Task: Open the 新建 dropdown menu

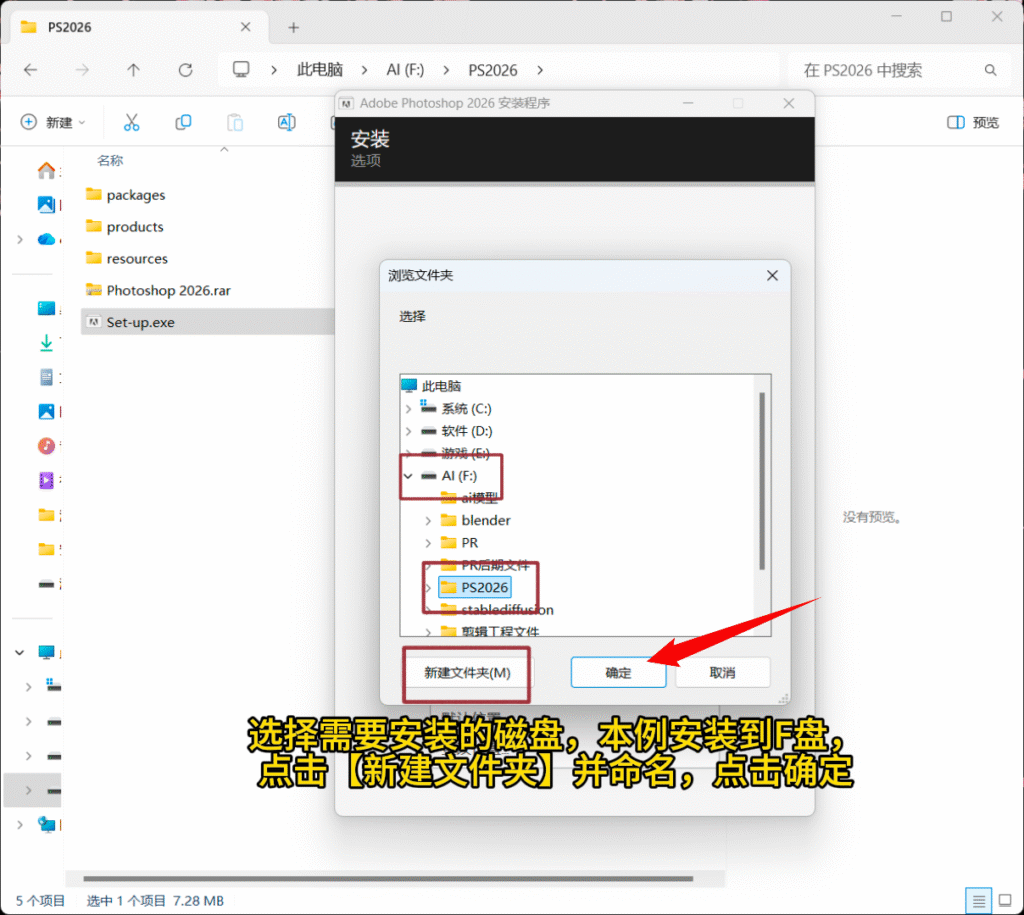Action: click(54, 122)
